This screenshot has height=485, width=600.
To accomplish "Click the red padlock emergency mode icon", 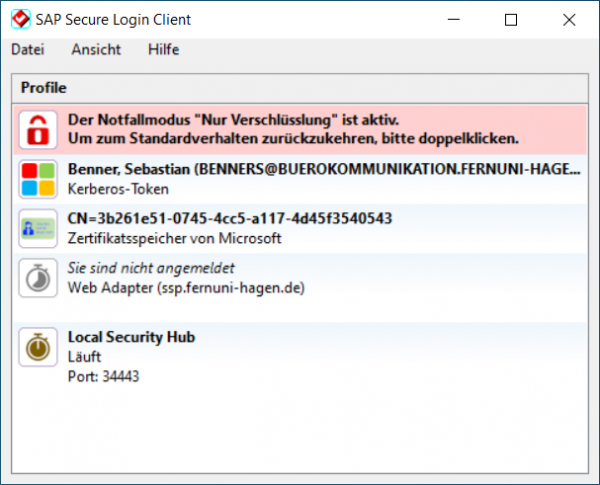I will pos(38,128).
